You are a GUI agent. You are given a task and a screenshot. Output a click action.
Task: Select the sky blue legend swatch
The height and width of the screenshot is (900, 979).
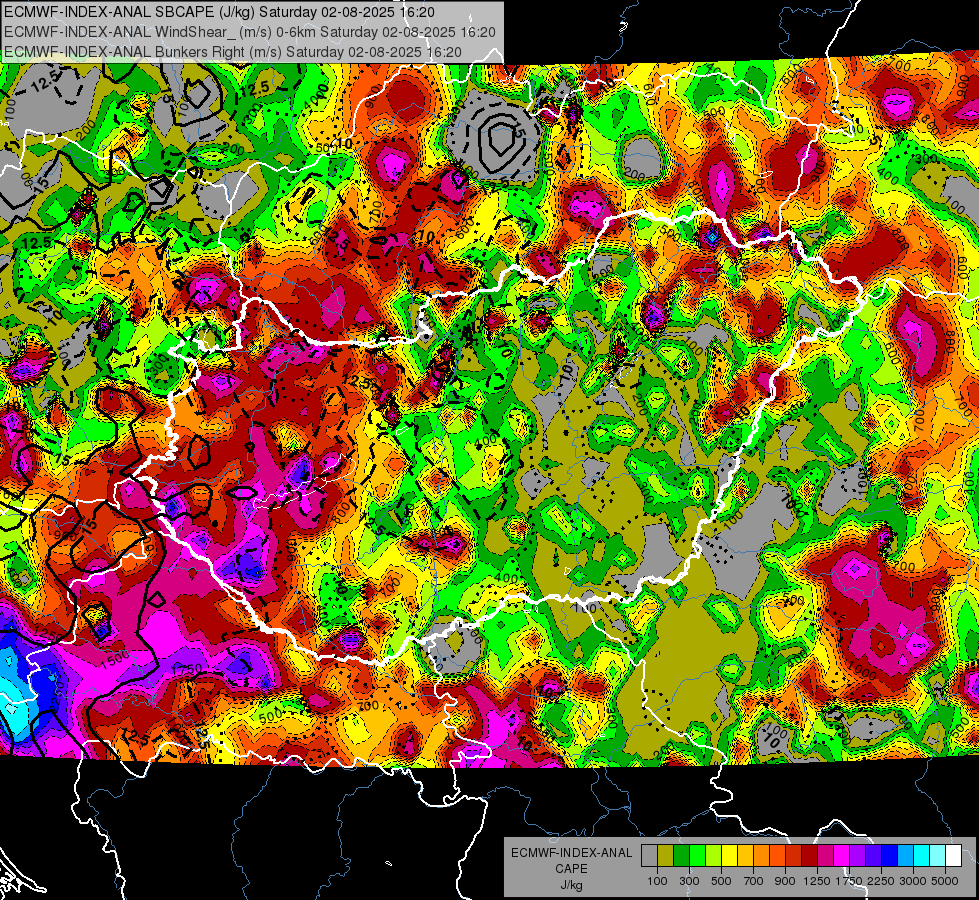point(905,856)
